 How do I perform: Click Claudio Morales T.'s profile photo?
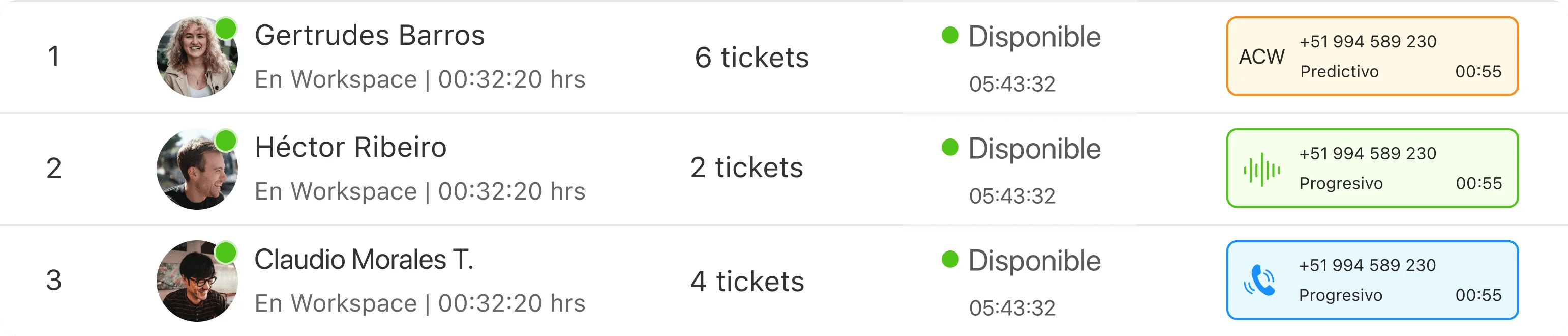196,281
